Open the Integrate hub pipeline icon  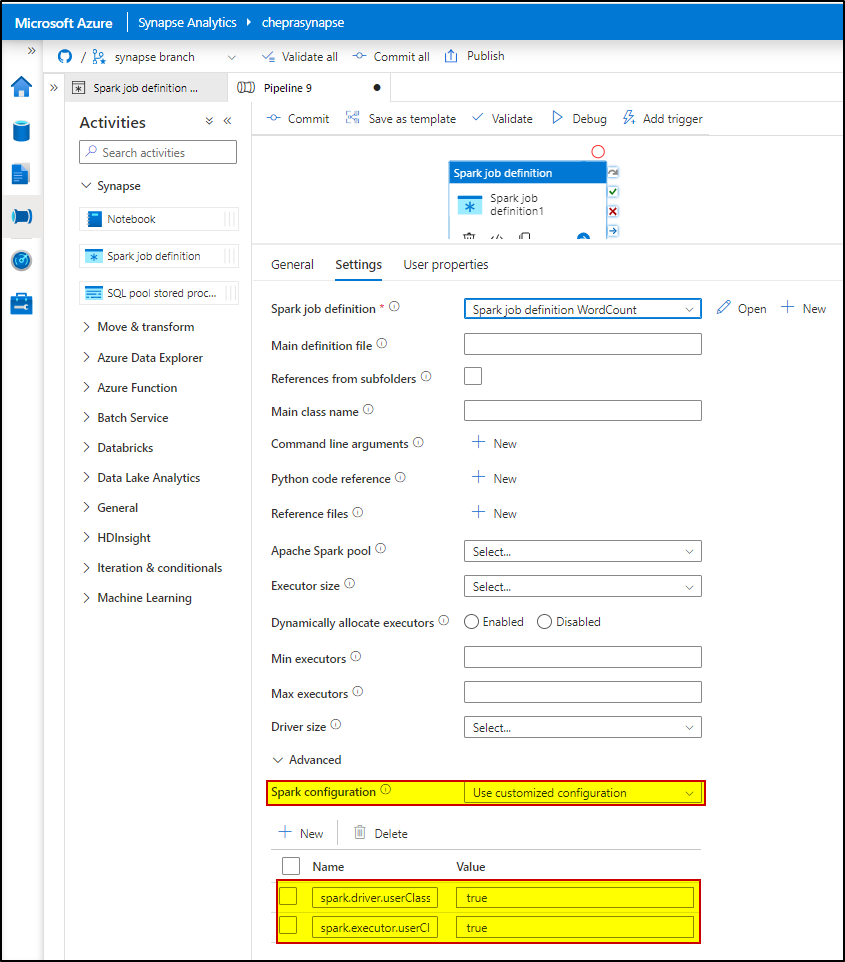(x=21, y=216)
